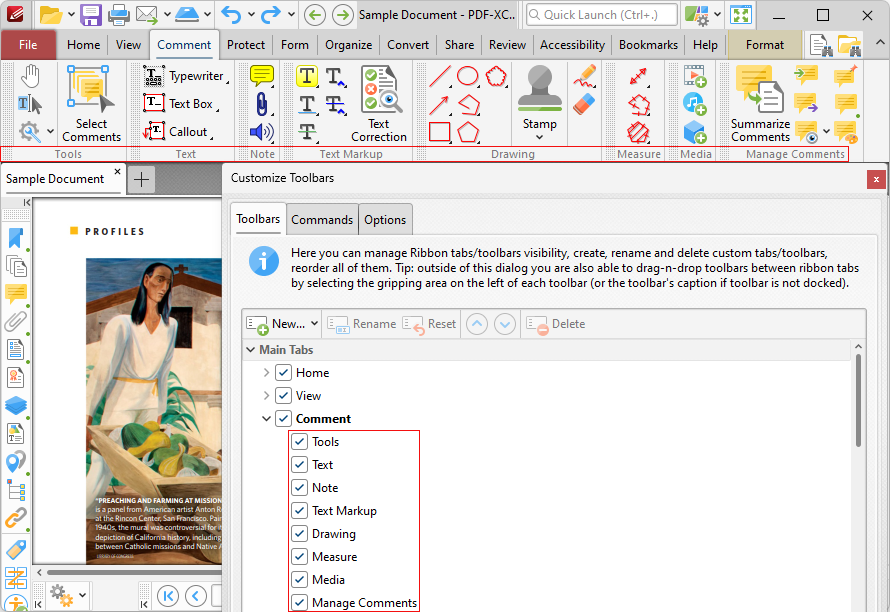
Task: Click the Rename button
Action: point(362,324)
